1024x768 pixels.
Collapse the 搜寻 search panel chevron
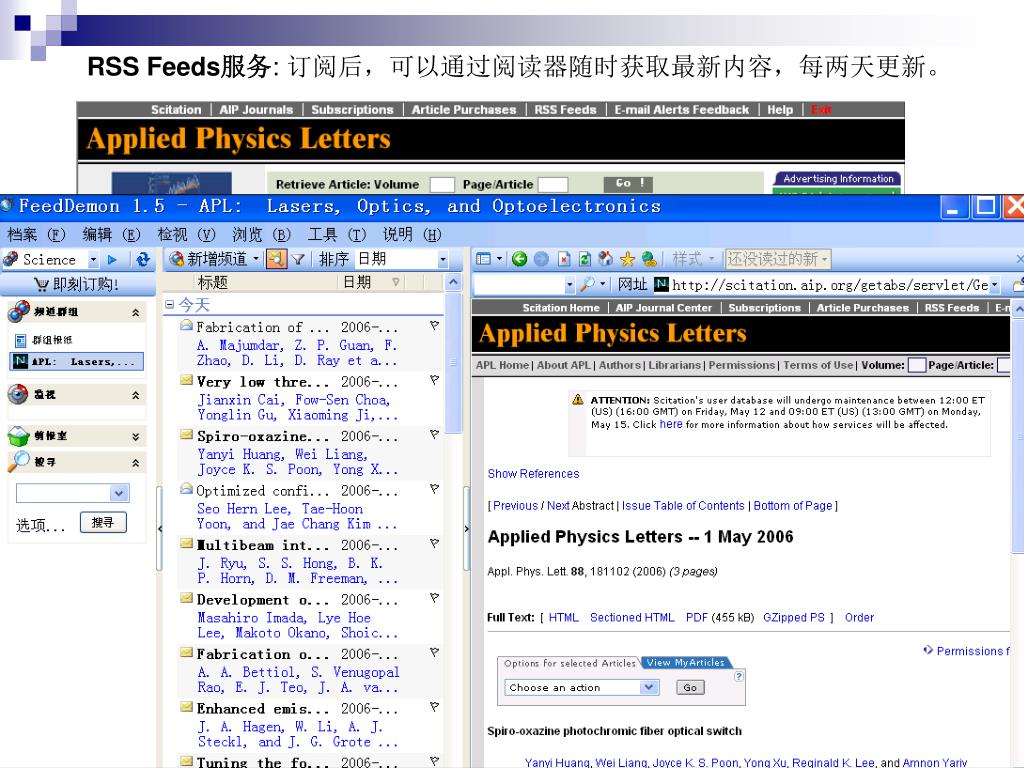click(135, 463)
